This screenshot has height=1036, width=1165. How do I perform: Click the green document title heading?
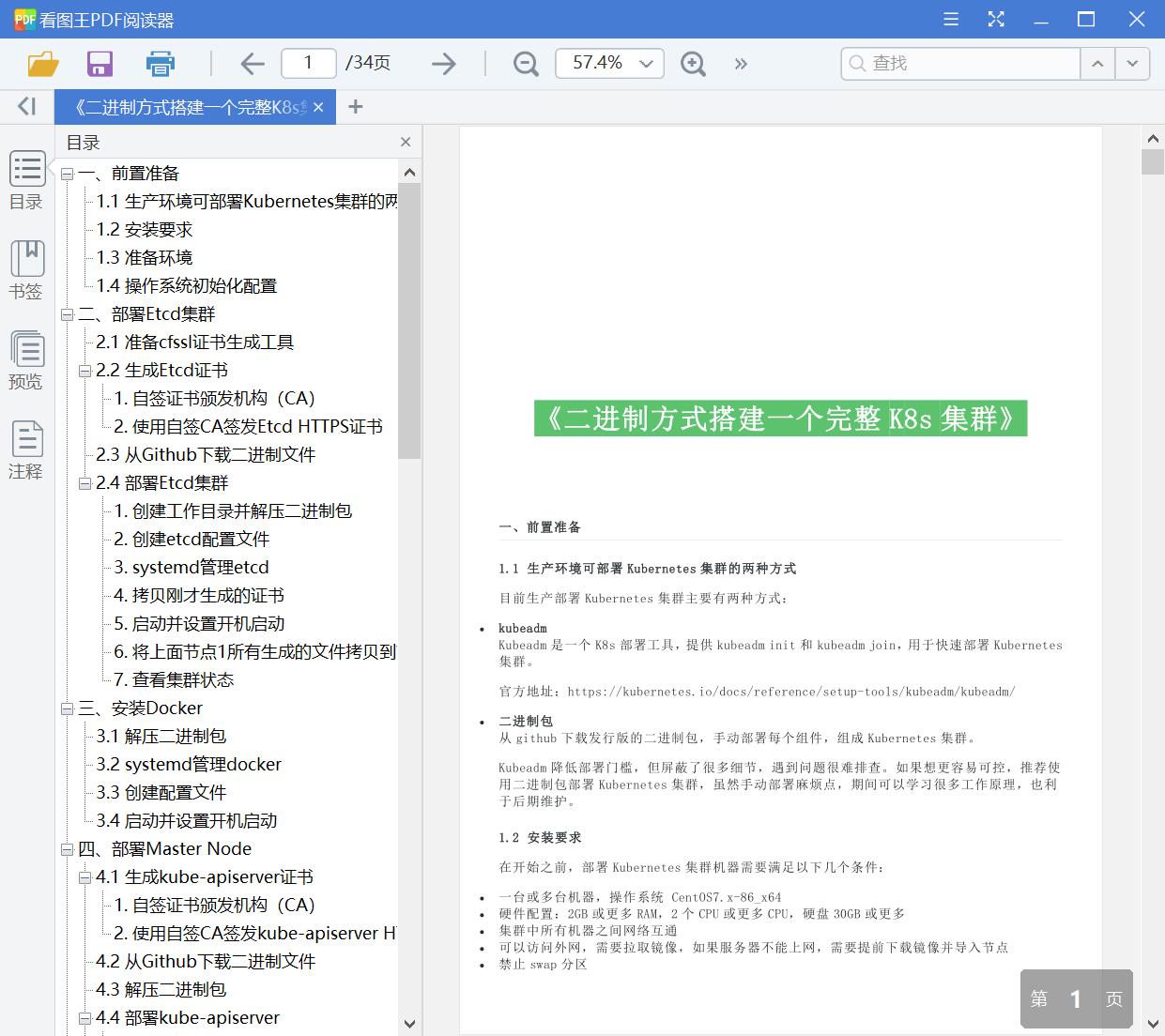(x=780, y=419)
